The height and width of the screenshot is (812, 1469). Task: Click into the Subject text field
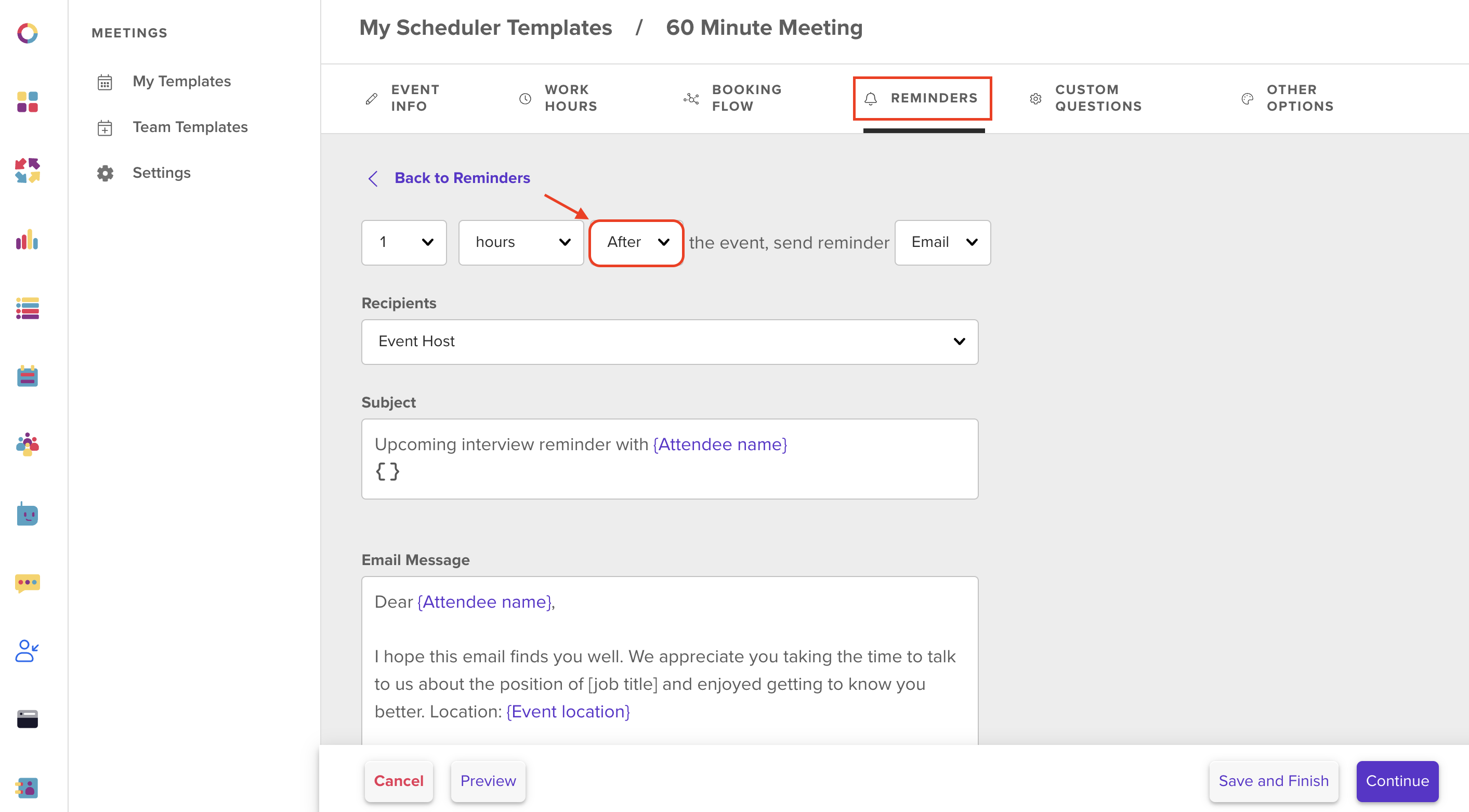click(670, 459)
